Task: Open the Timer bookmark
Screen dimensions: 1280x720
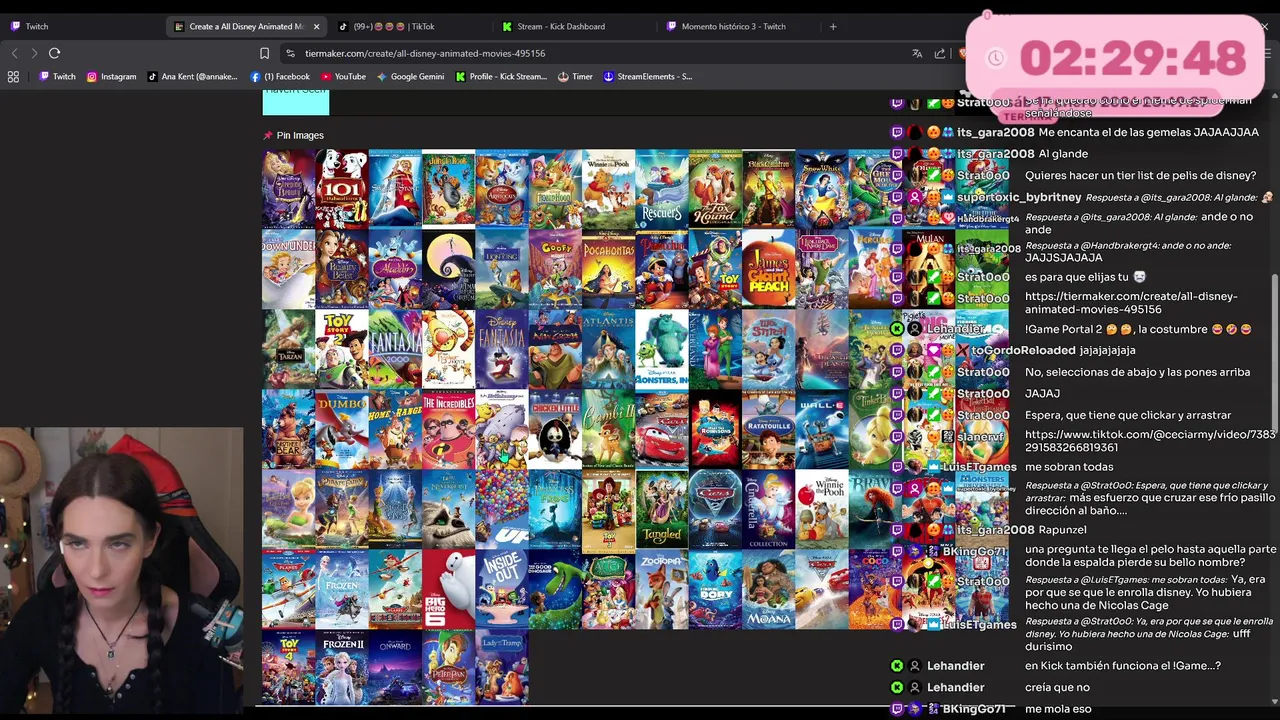Action: click(575, 76)
